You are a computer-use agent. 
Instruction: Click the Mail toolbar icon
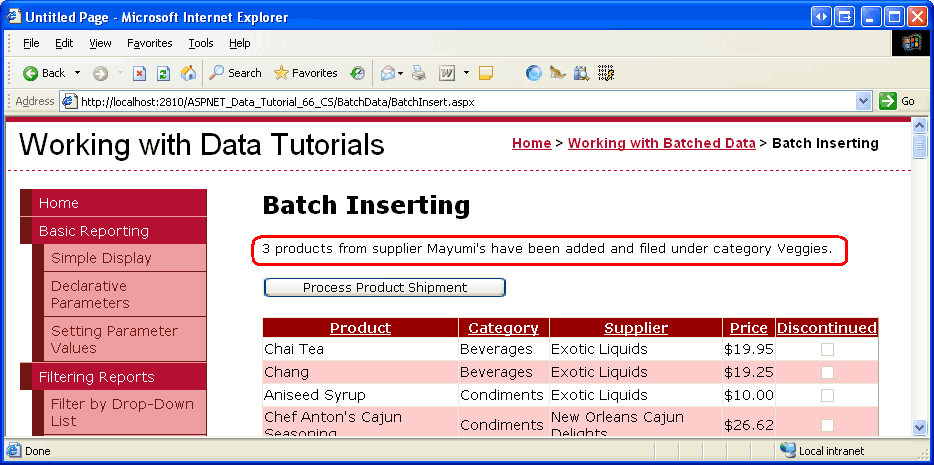pos(386,73)
